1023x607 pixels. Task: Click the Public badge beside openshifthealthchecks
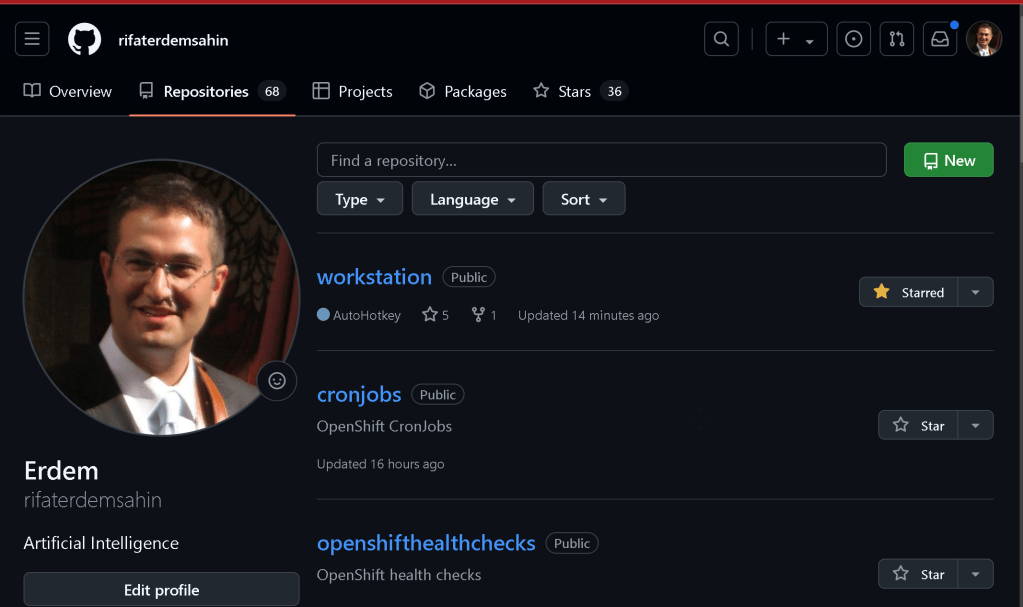[x=572, y=543]
